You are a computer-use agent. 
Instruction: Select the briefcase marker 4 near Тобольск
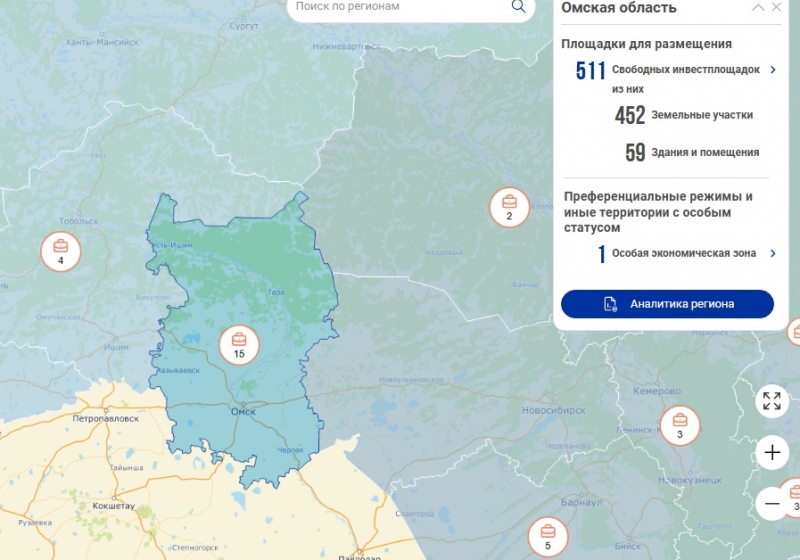(60, 251)
